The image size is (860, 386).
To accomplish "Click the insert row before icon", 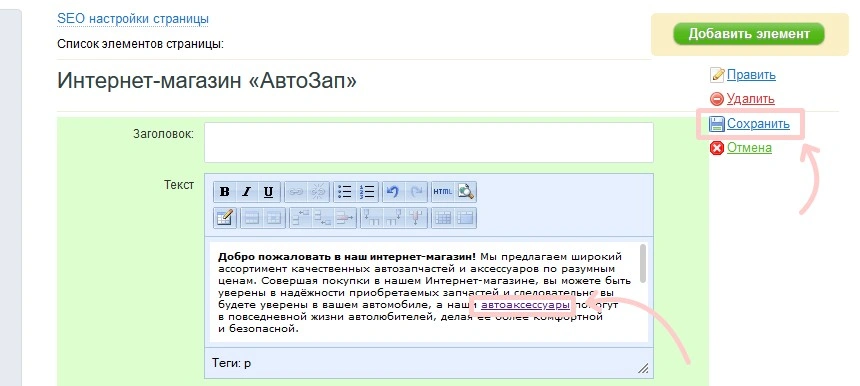I will tap(301, 218).
